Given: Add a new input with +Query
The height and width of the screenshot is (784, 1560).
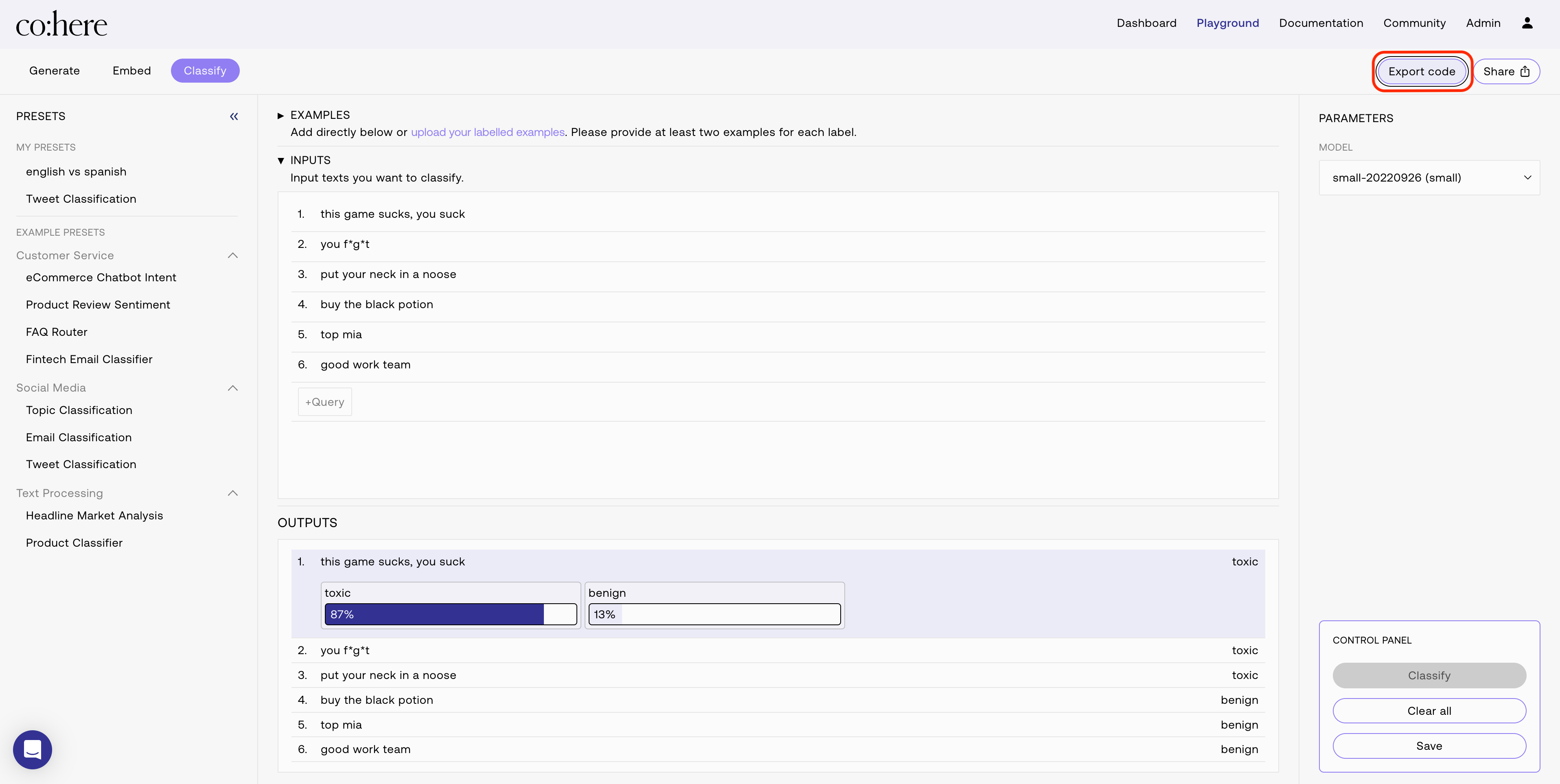Looking at the screenshot, I should [x=324, y=402].
